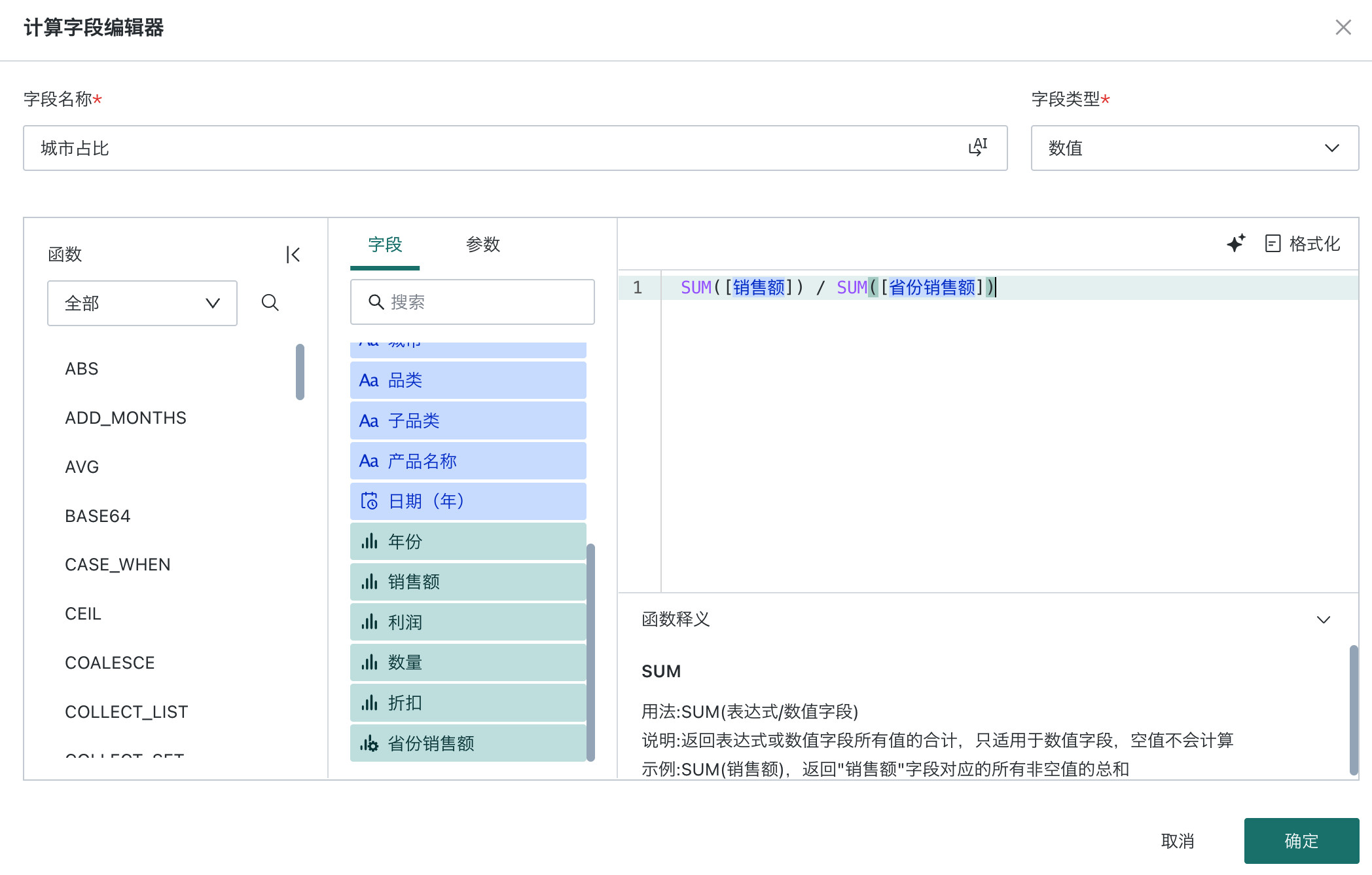The height and width of the screenshot is (875, 1372).
Task: Insert the 品类 dimension field
Action: point(468,381)
